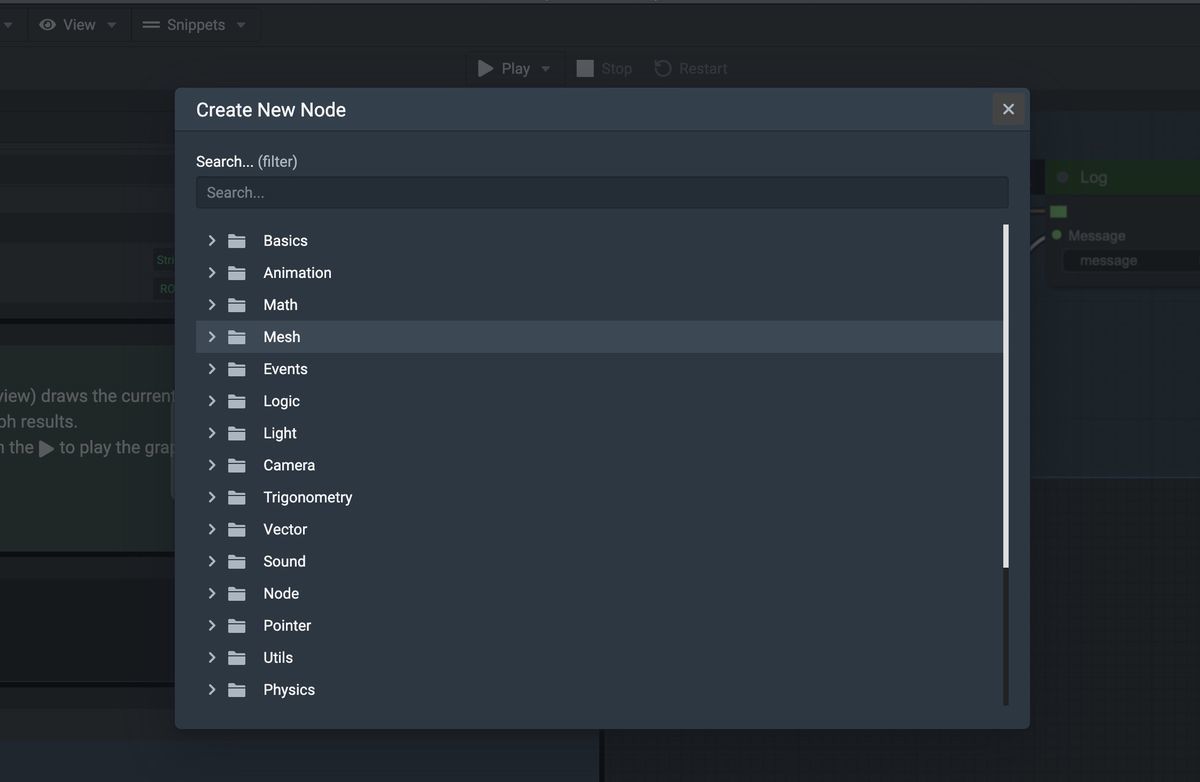Click the Utils category folder icon
Viewport: 1200px width, 782px height.
click(237, 657)
